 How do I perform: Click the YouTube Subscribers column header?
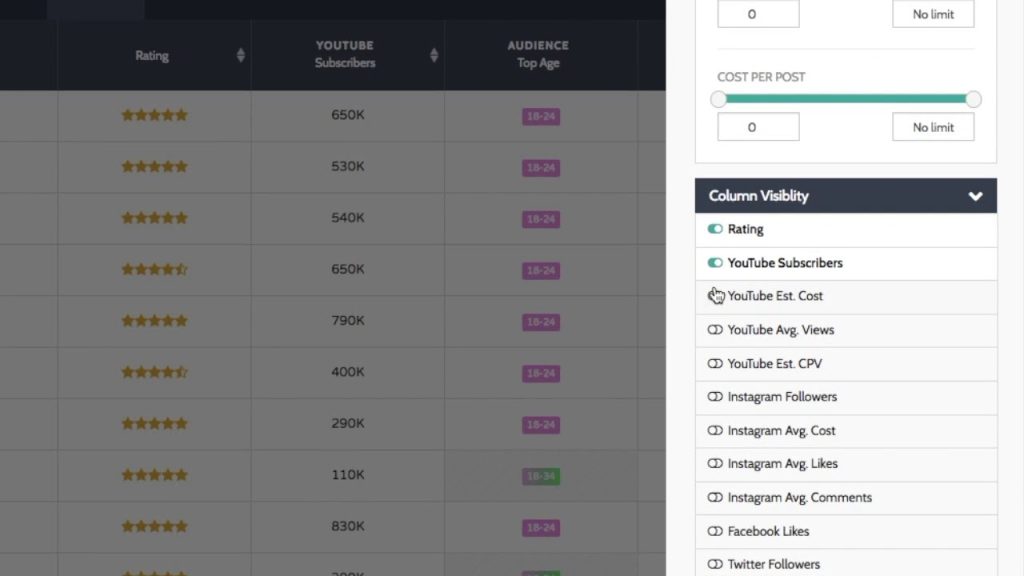pos(347,54)
